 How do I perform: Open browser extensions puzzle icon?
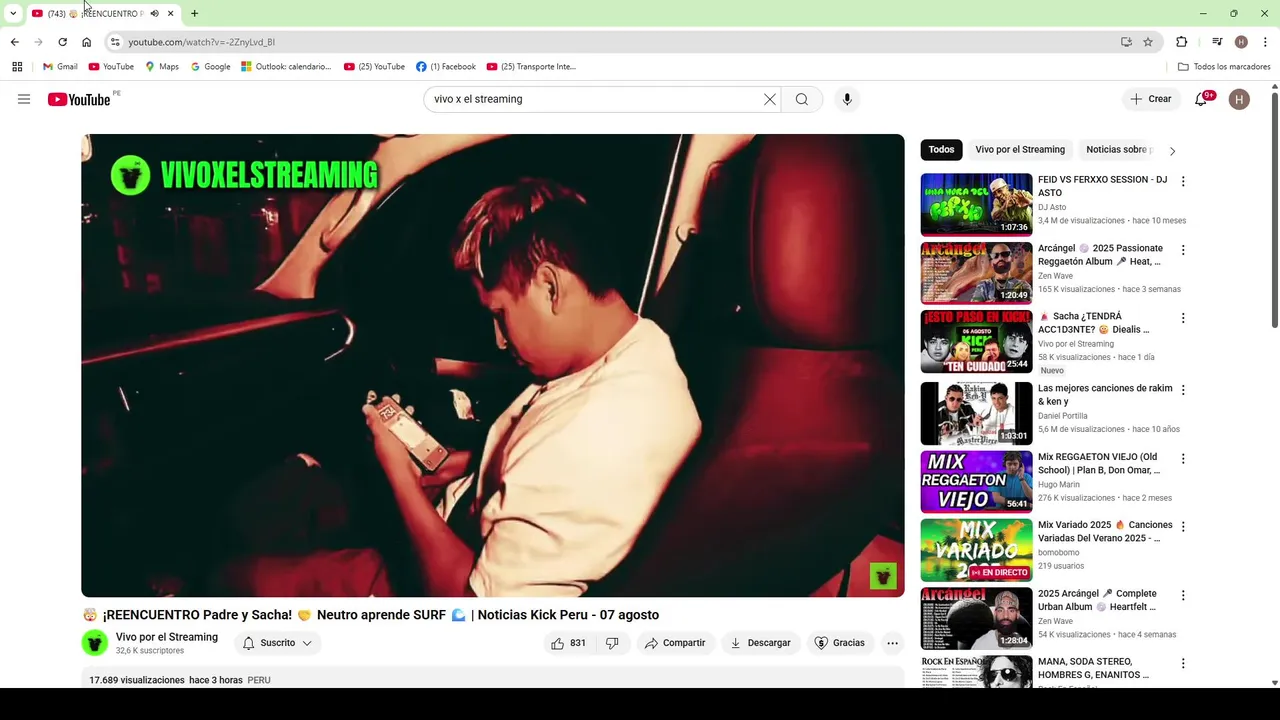coord(1182,42)
